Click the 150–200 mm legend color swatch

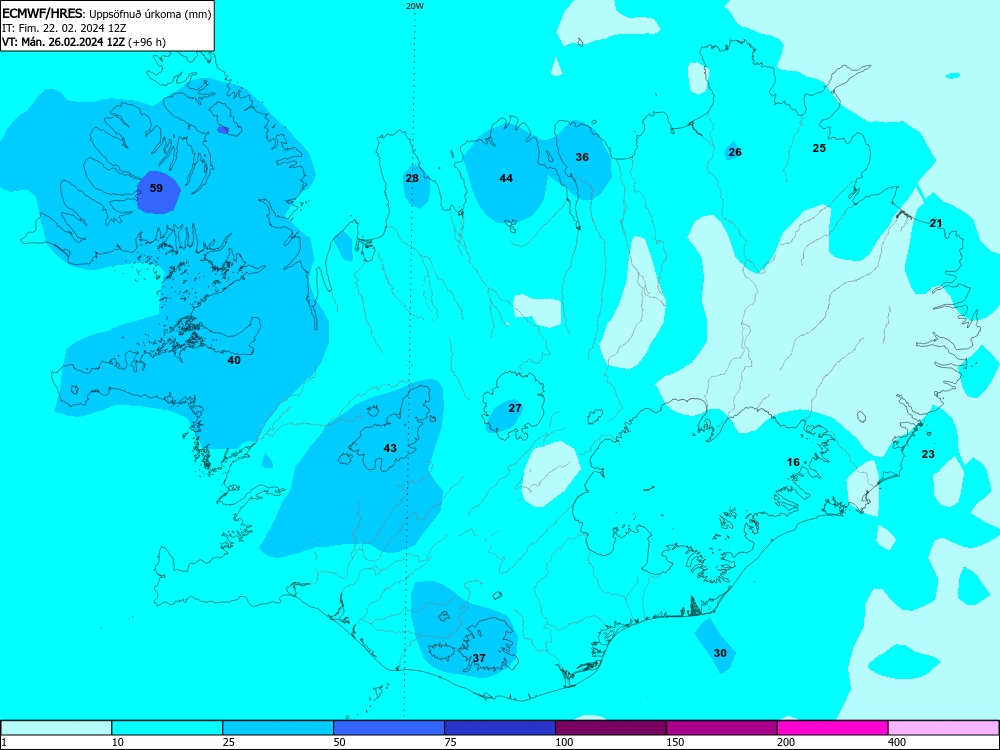click(x=722, y=728)
